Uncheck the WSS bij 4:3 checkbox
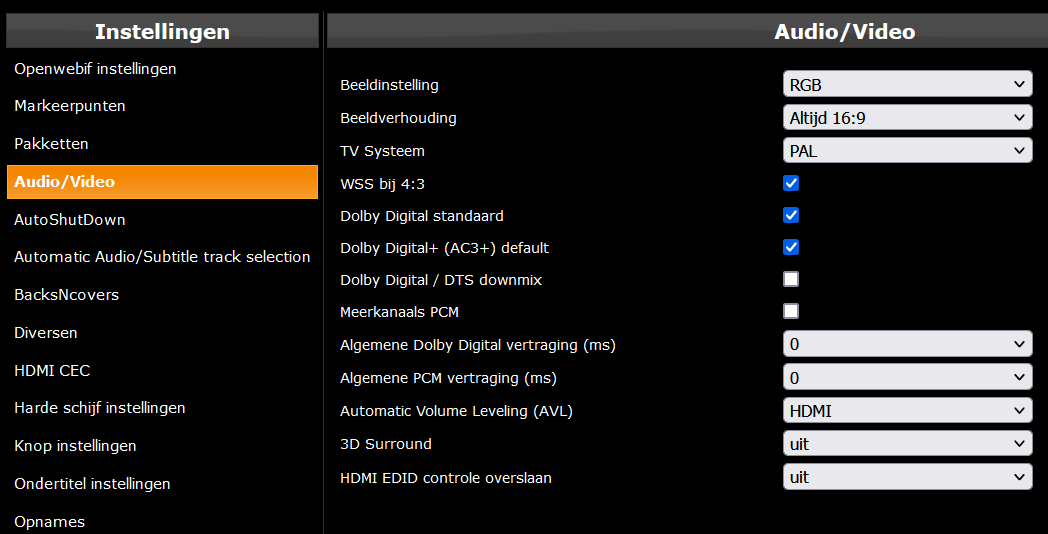 click(x=791, y=183)
